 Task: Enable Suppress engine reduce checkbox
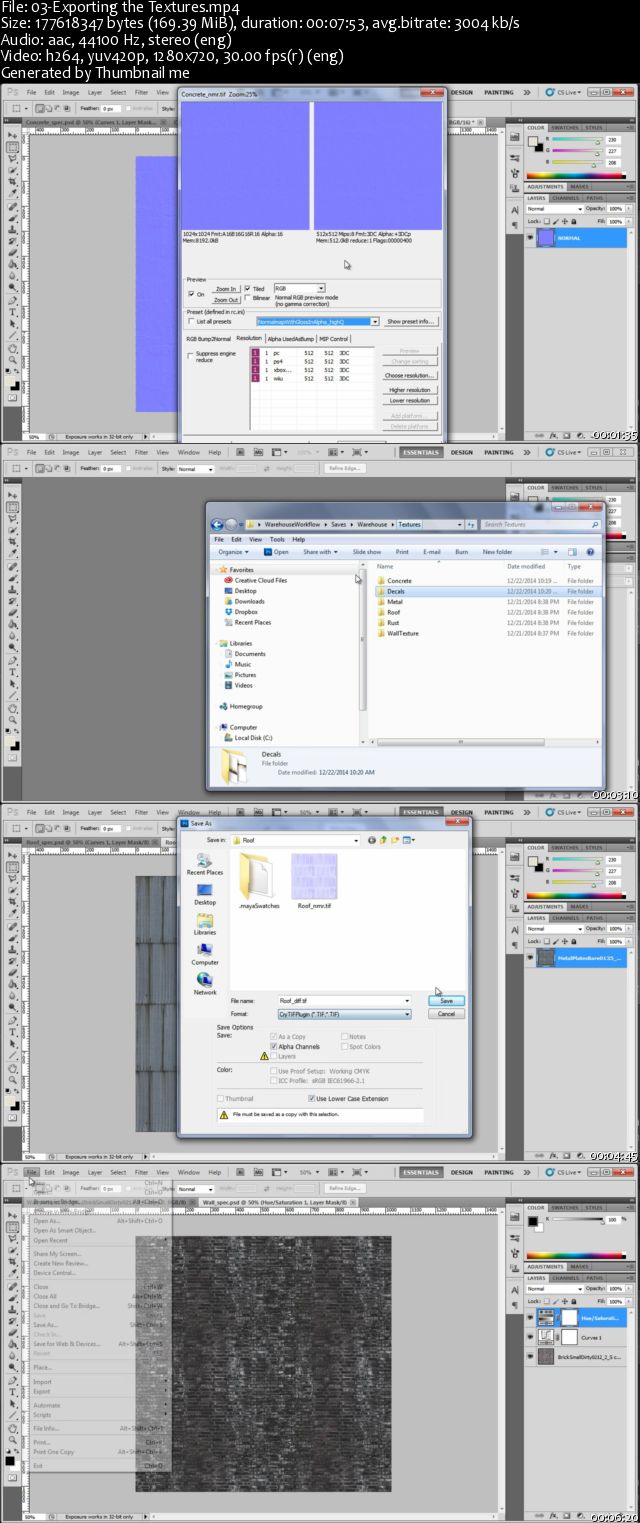point(191,355)
